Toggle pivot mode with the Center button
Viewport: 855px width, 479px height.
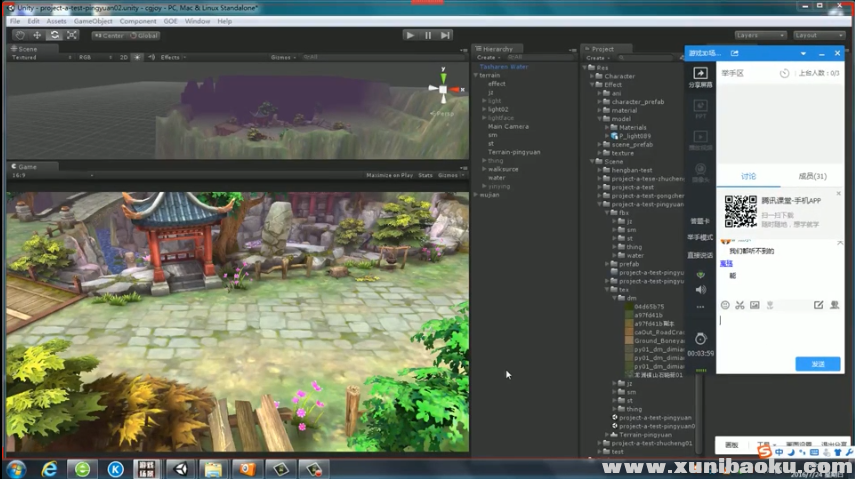tap(109, 35)
